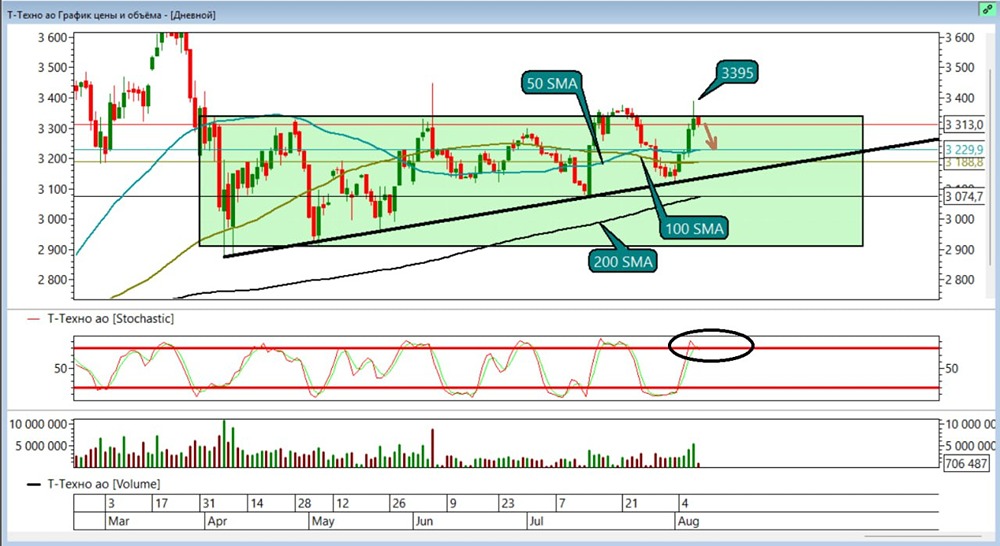Click the May month label on time axis
1000x546 pixels.
tap(323, 521)
